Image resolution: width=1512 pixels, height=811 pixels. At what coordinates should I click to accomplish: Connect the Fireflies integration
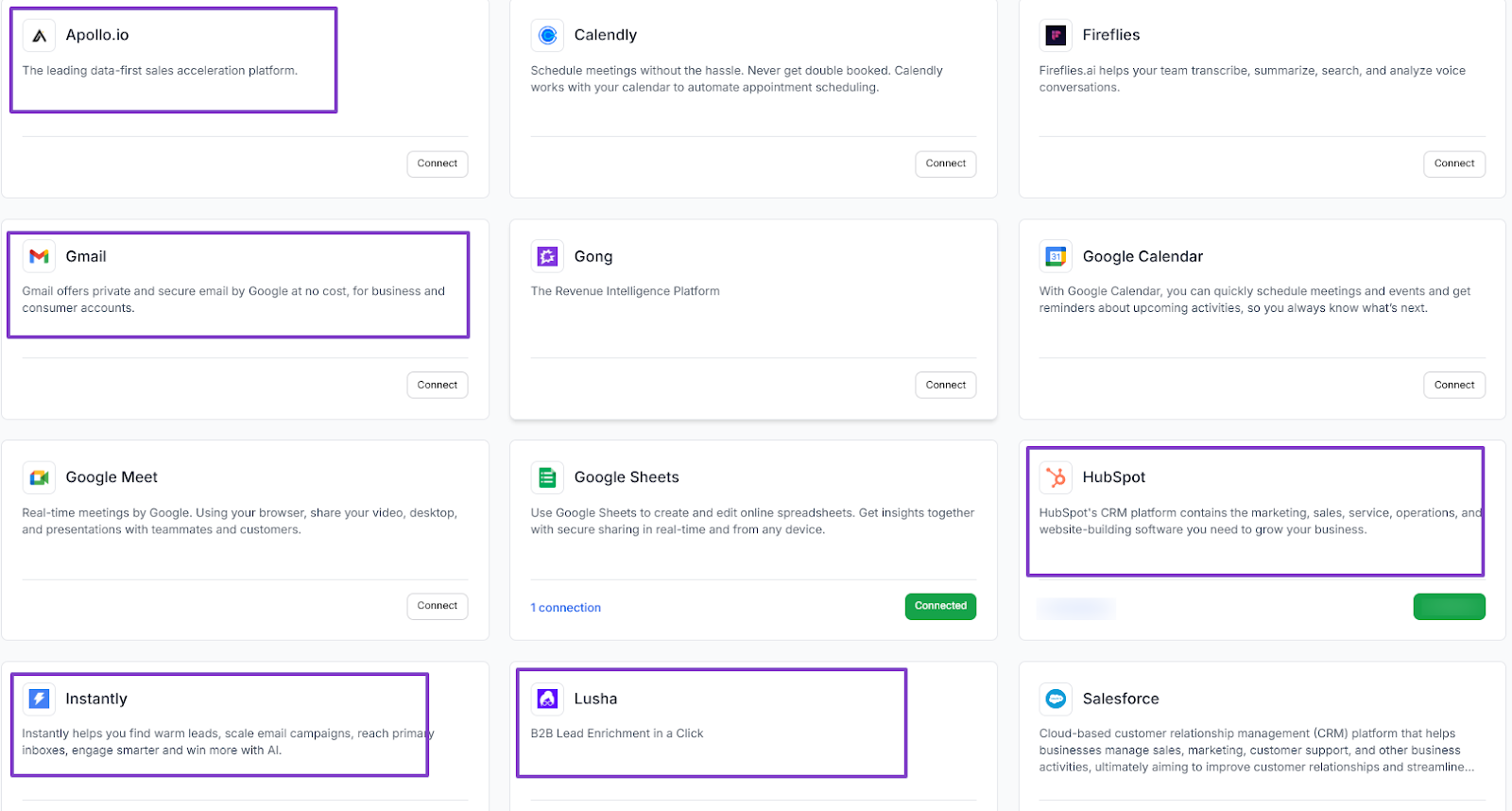click(x=1454, y=164)
